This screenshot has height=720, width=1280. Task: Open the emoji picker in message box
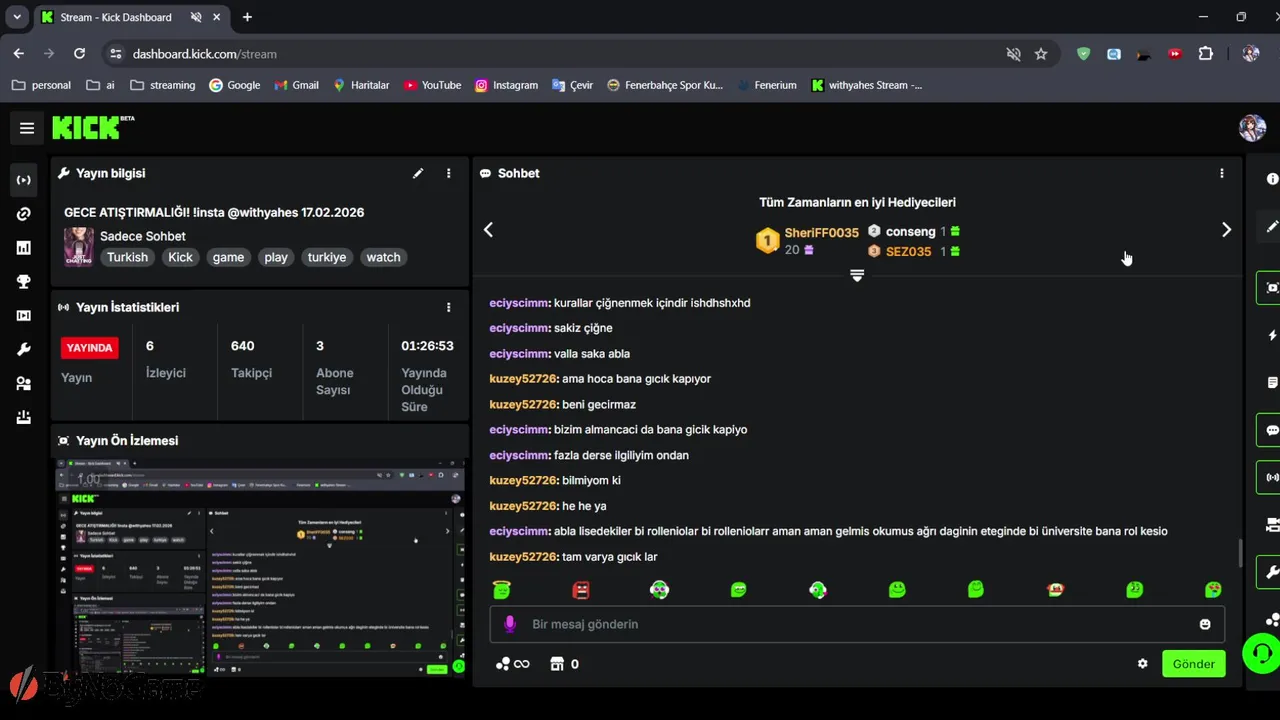pos(1205,624)
